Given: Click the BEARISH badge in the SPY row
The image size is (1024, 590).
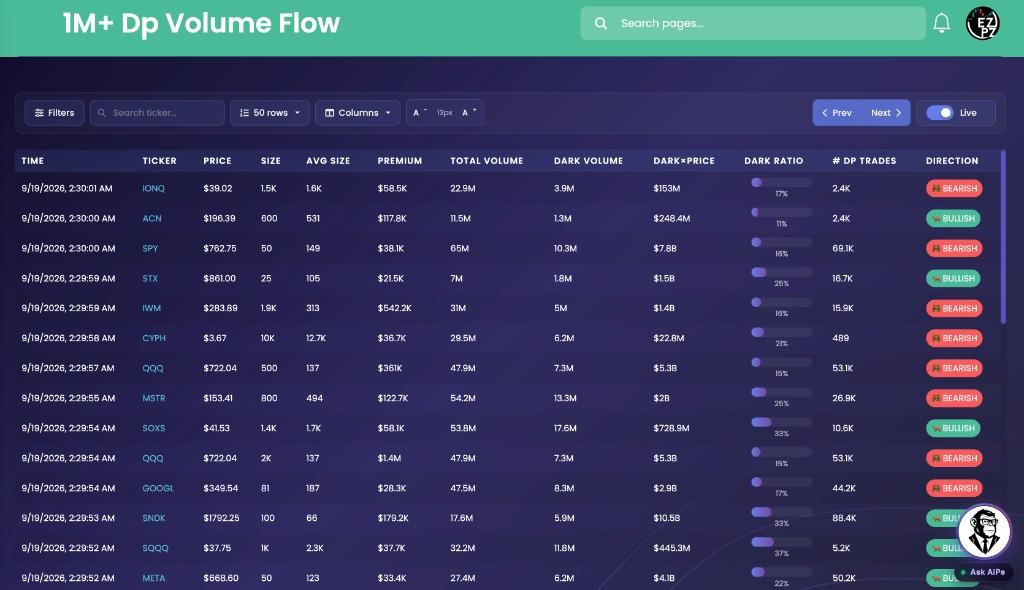Looking at the screenshot, I should [954, 248].
